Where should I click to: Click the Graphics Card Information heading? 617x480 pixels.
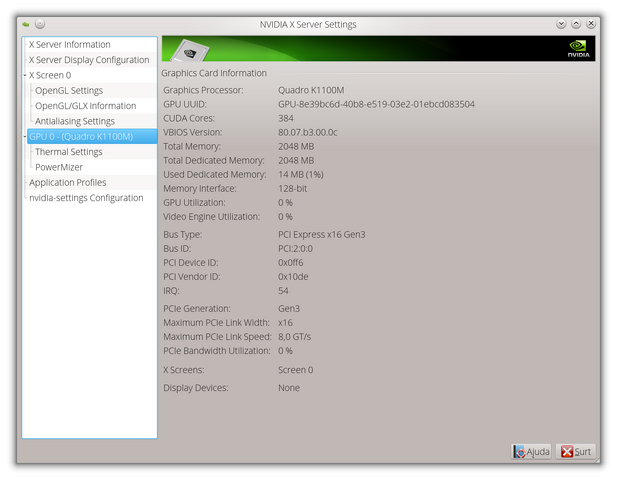click(214, 73)
